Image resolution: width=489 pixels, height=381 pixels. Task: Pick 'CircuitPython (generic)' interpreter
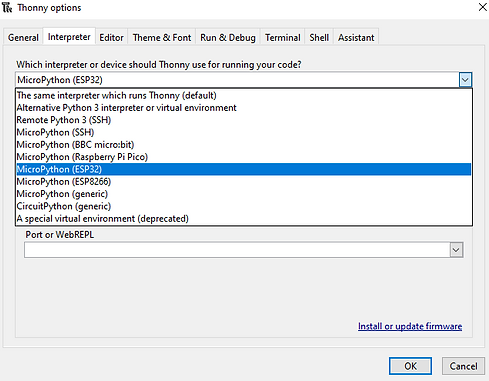click(x=244, y=206)
